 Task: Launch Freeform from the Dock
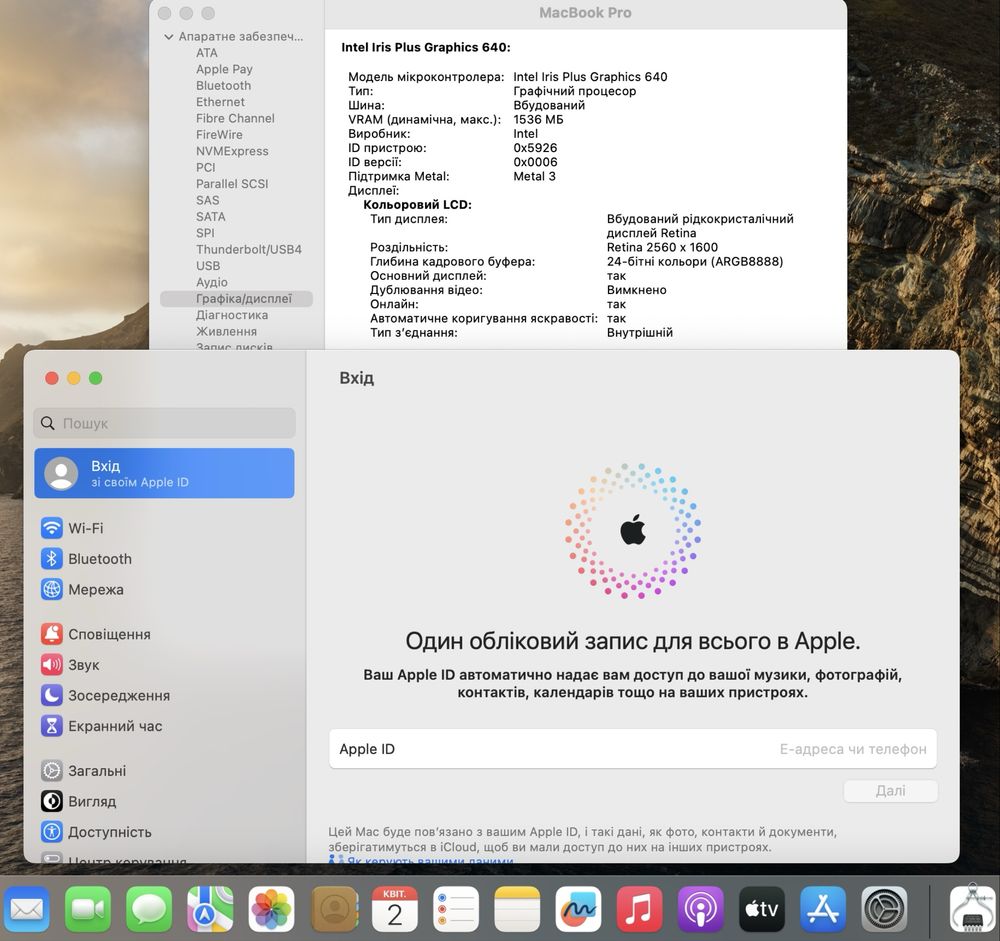coord(578,908)
